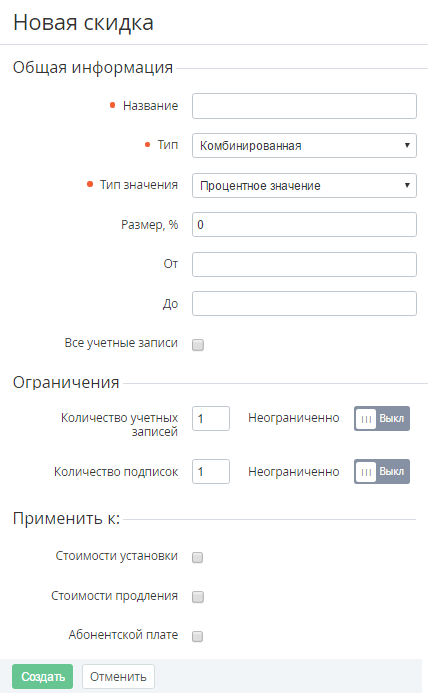Viewport: 433px width, 695px height.
Task: Click the dropdown arrow next to Комбинированная
Action: pos(407,145)
